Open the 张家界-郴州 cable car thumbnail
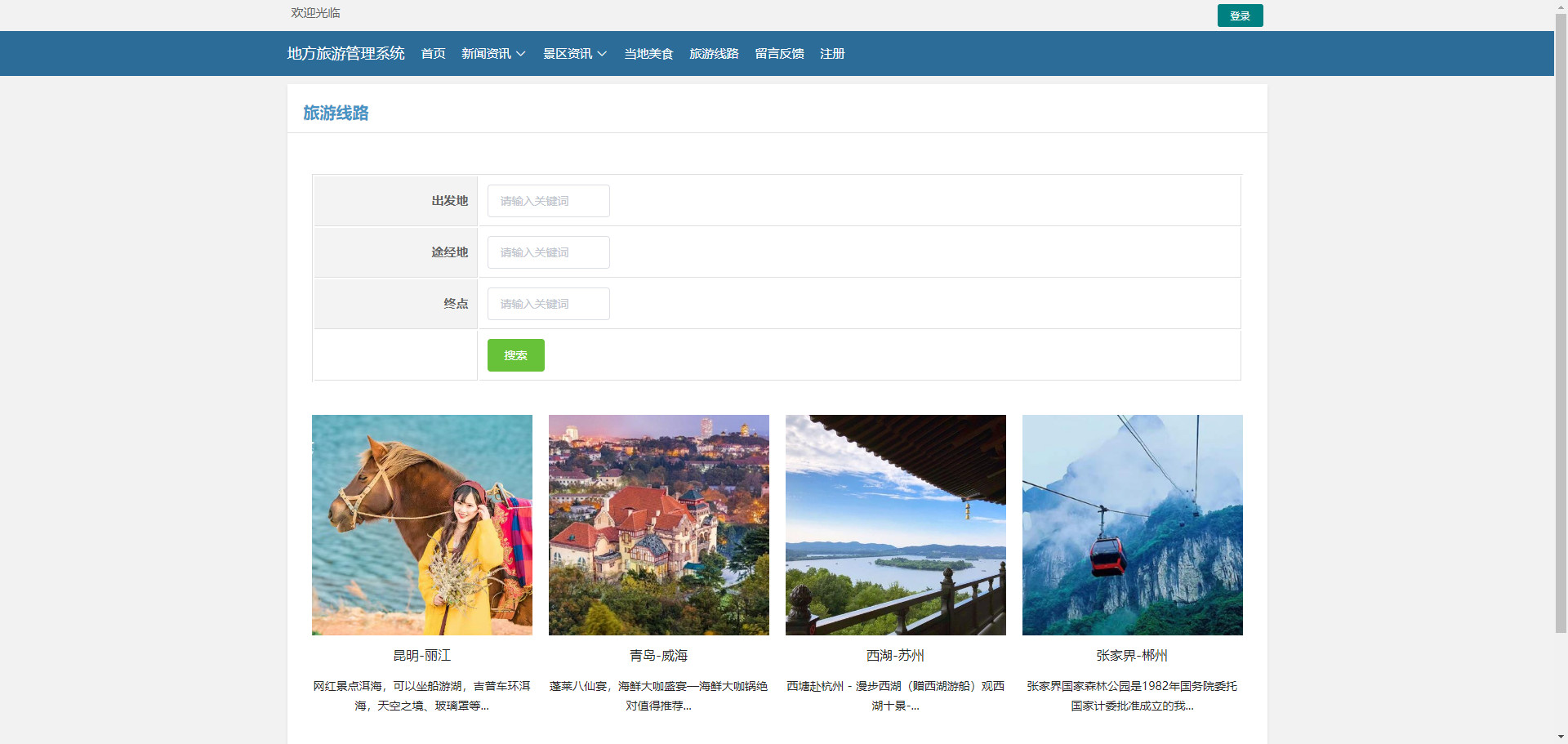The width and height of the screenshot is (1568, 744). pos(1133,525)
